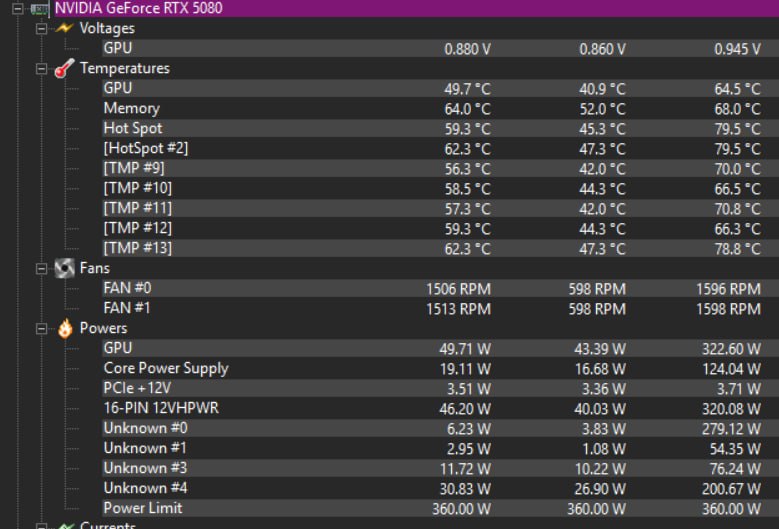Click the fan icon next to Fans
Viewport: 779px width, 529px height.
coord(65,268)
